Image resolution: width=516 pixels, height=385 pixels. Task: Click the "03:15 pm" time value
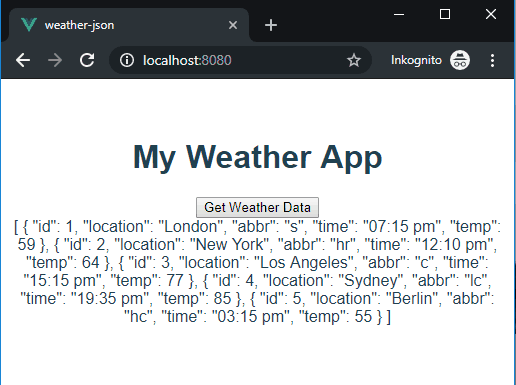[251, 317]
